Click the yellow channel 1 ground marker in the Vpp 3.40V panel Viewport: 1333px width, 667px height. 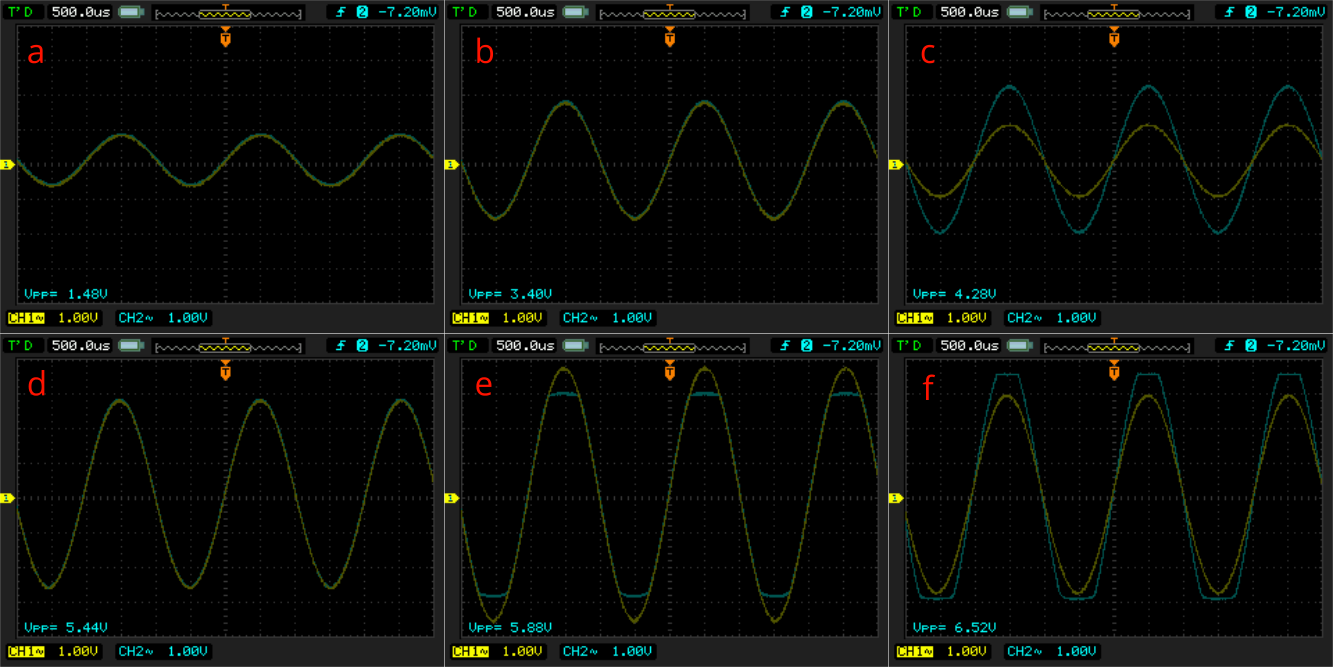coord(450,164)
